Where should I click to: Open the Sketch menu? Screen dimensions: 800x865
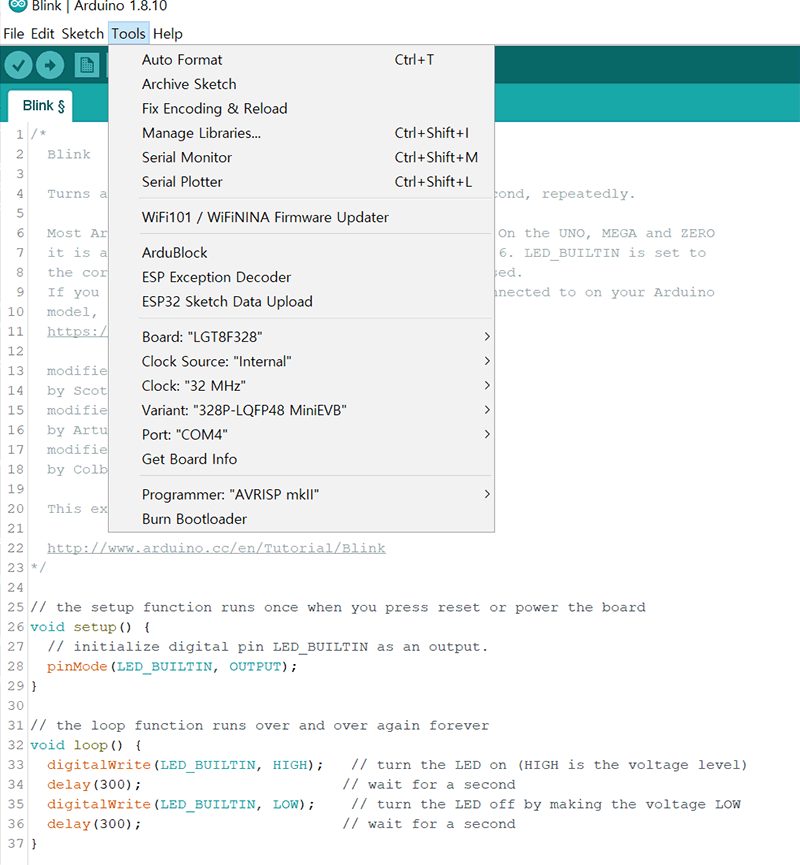[82, 34]
